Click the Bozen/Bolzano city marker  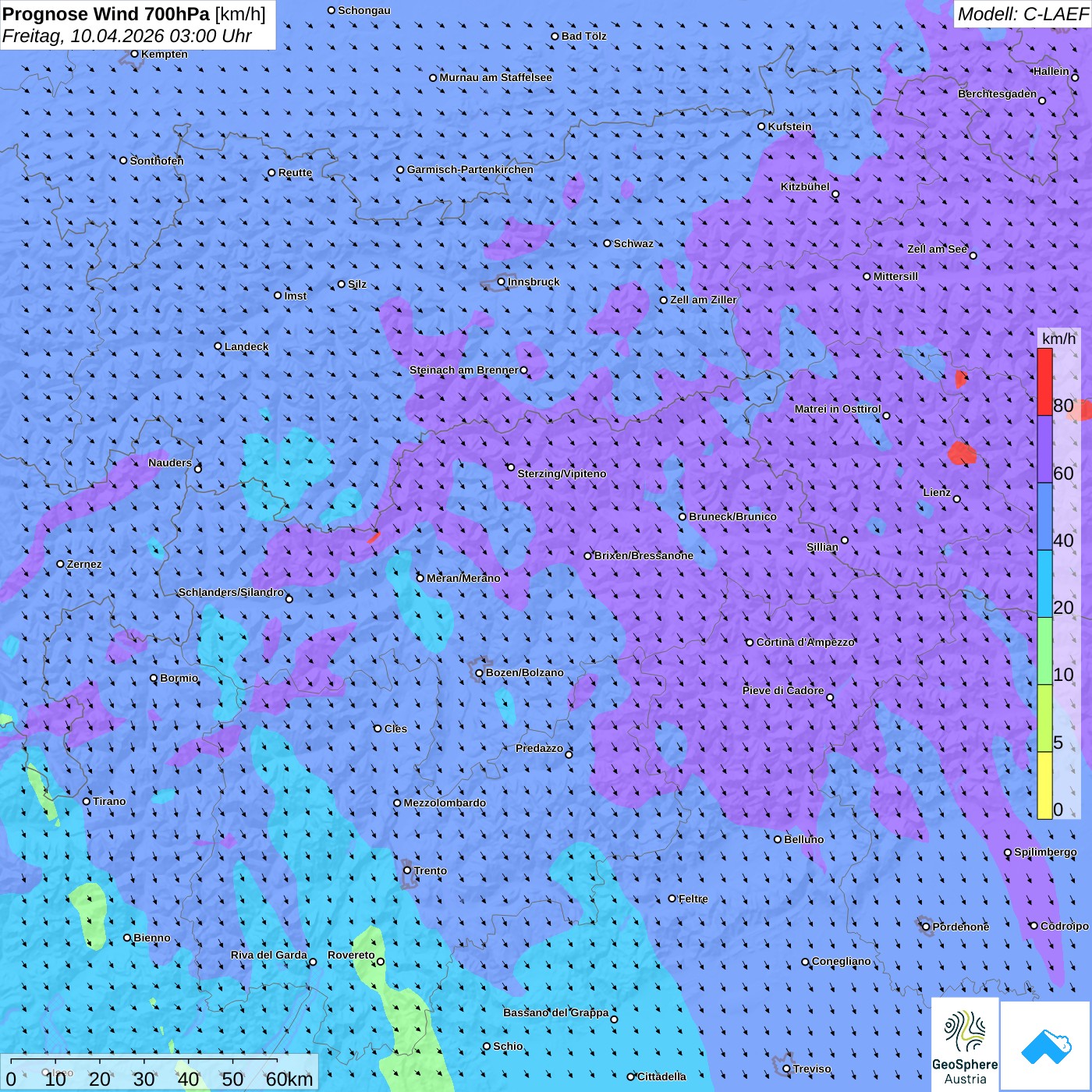(479, 672)
